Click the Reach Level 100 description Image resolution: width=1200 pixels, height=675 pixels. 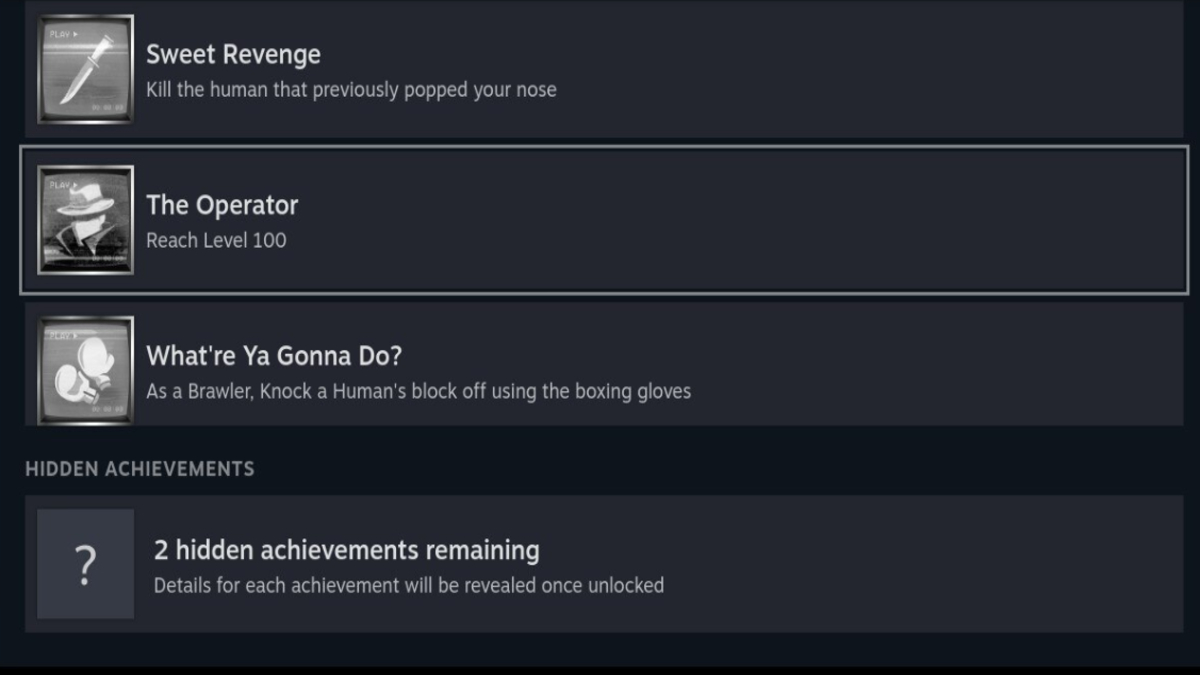tap(216, 240)
